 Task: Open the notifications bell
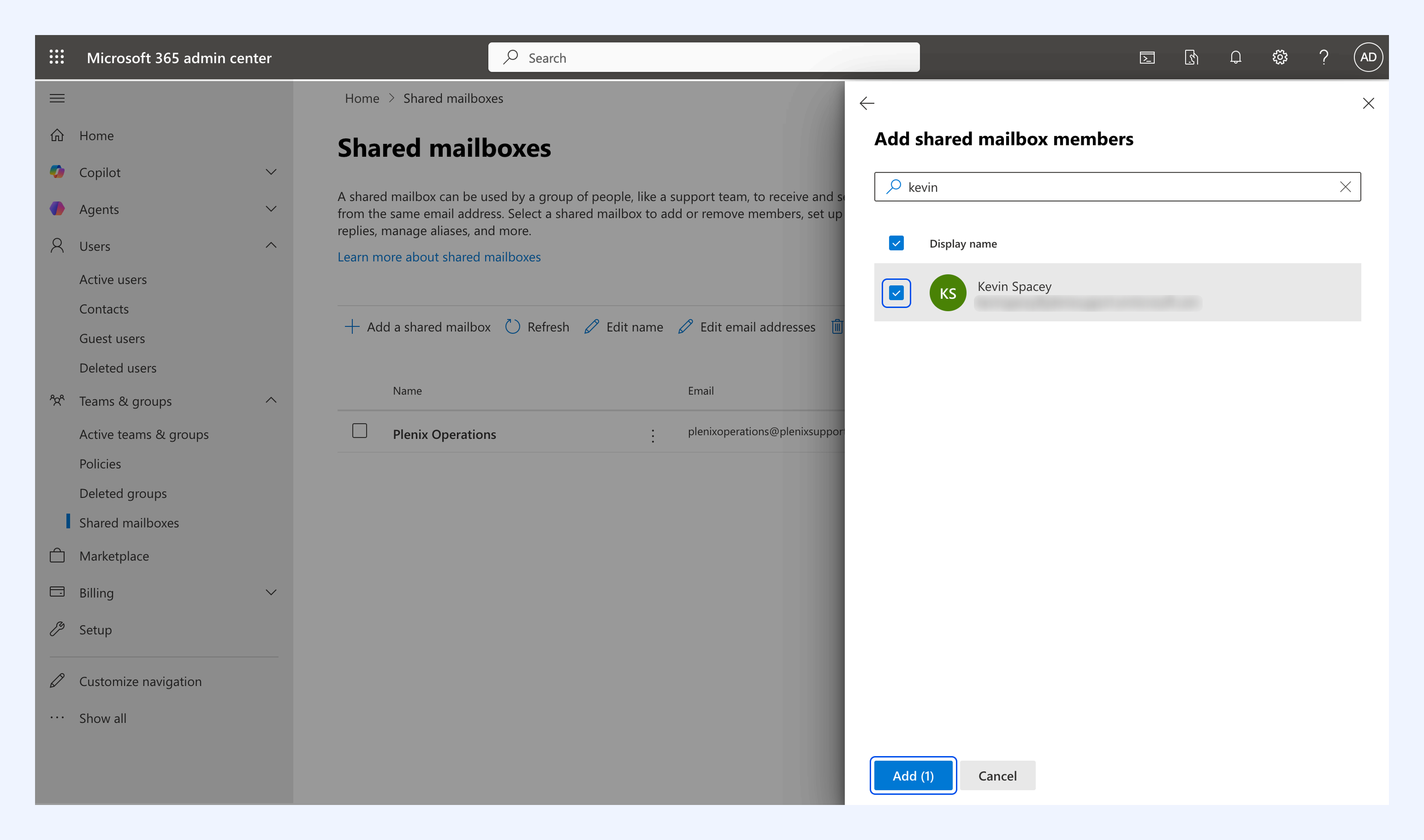pos(1235,57)
